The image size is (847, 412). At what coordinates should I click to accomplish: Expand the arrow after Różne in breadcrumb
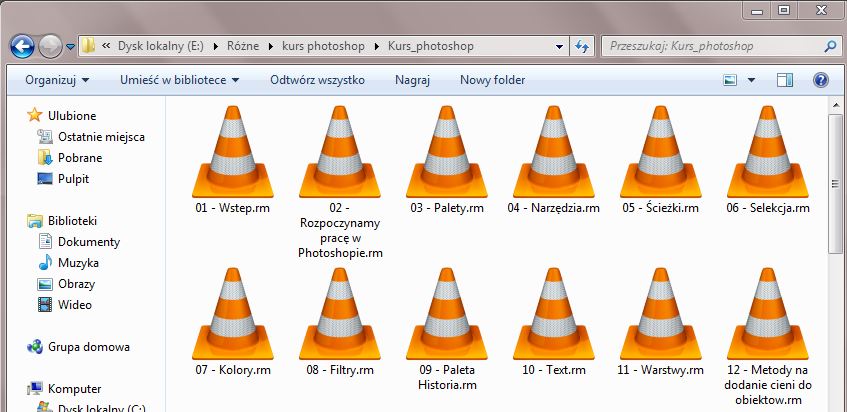tap(271, 46)
